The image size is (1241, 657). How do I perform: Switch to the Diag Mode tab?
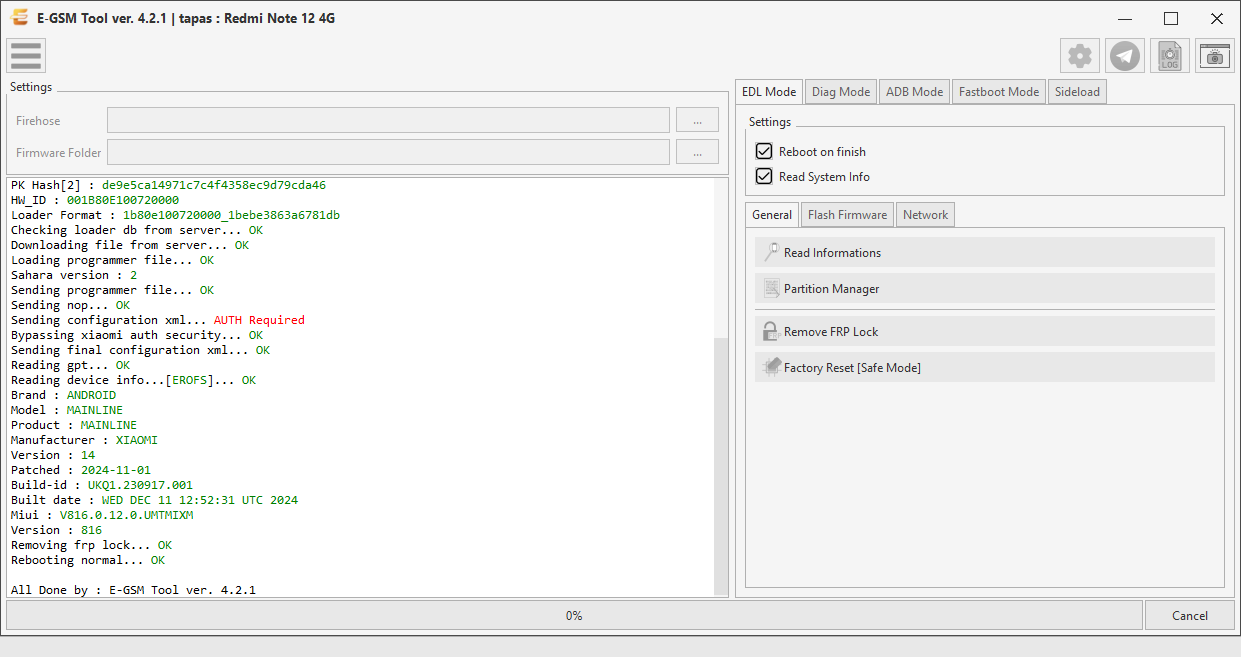[x=841, y=92]
